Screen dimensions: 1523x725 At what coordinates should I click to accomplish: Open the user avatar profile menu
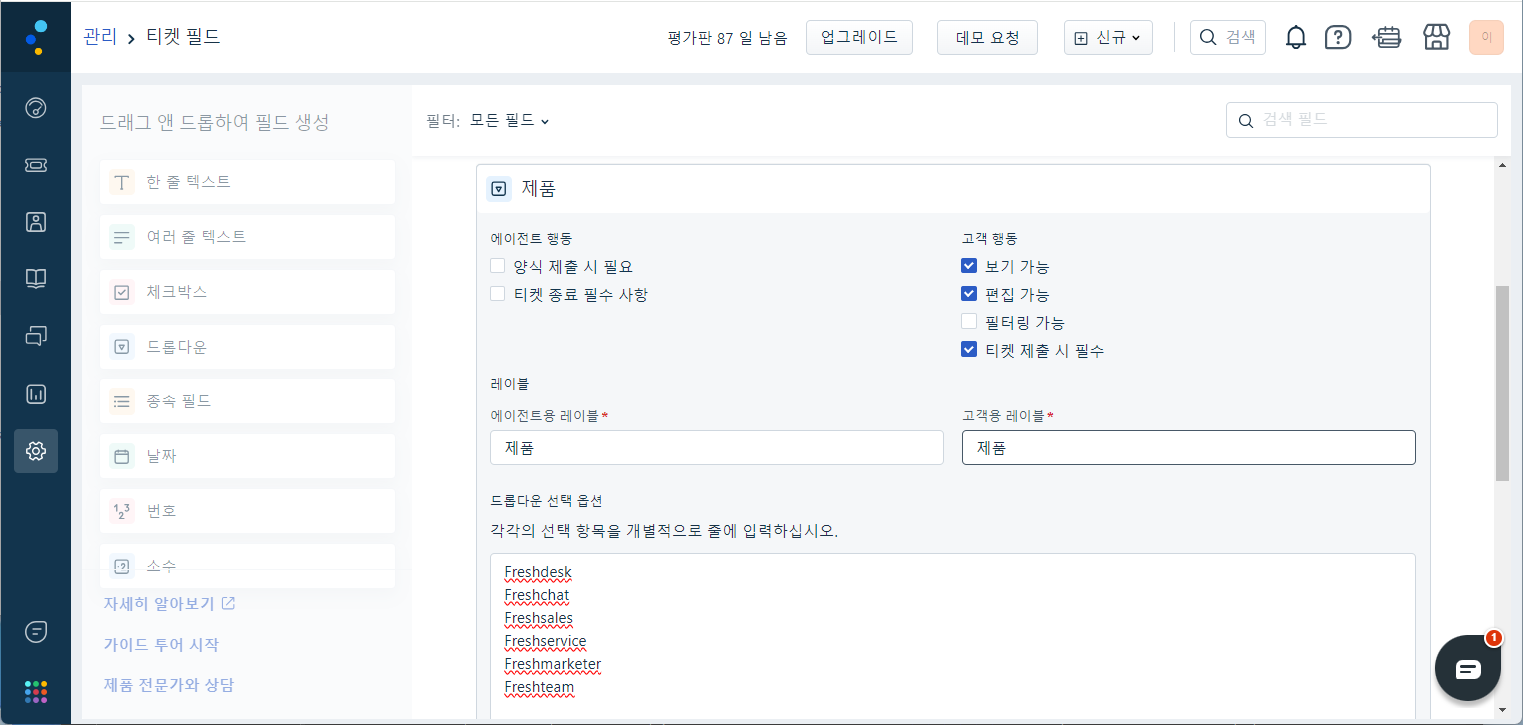click(x=1486, y=38)
